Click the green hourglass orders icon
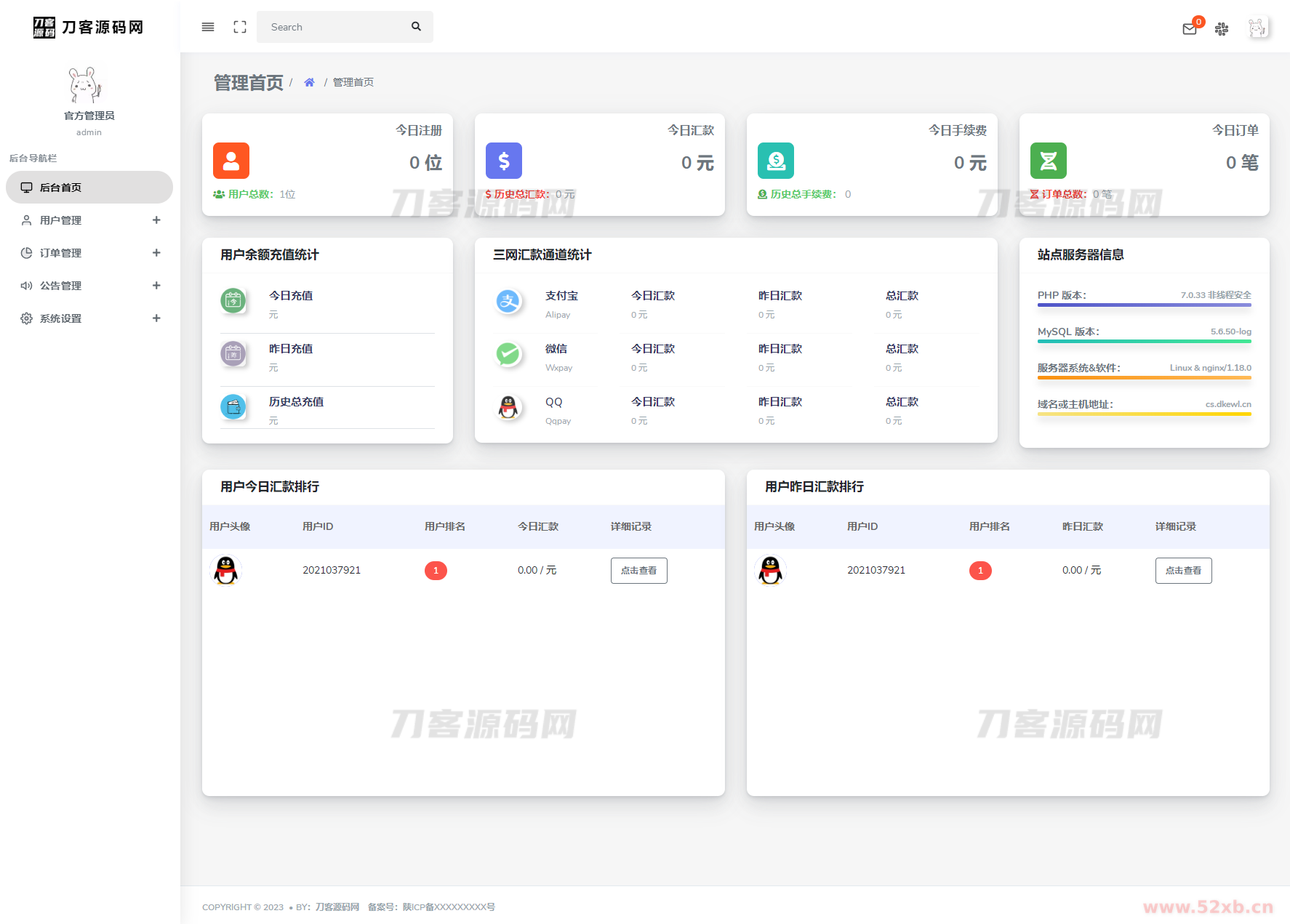 pos(1049,161)
